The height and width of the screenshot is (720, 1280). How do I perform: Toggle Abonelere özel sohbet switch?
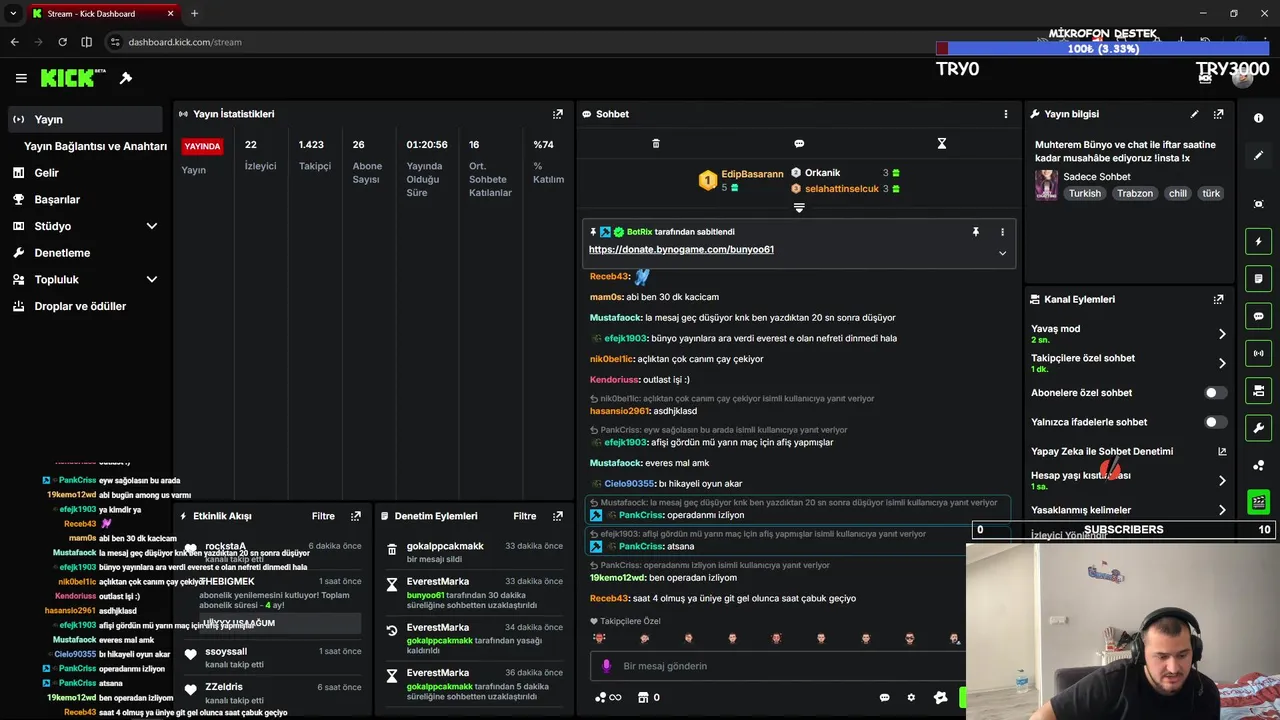pyautogui.click(x=1215, y=393)
